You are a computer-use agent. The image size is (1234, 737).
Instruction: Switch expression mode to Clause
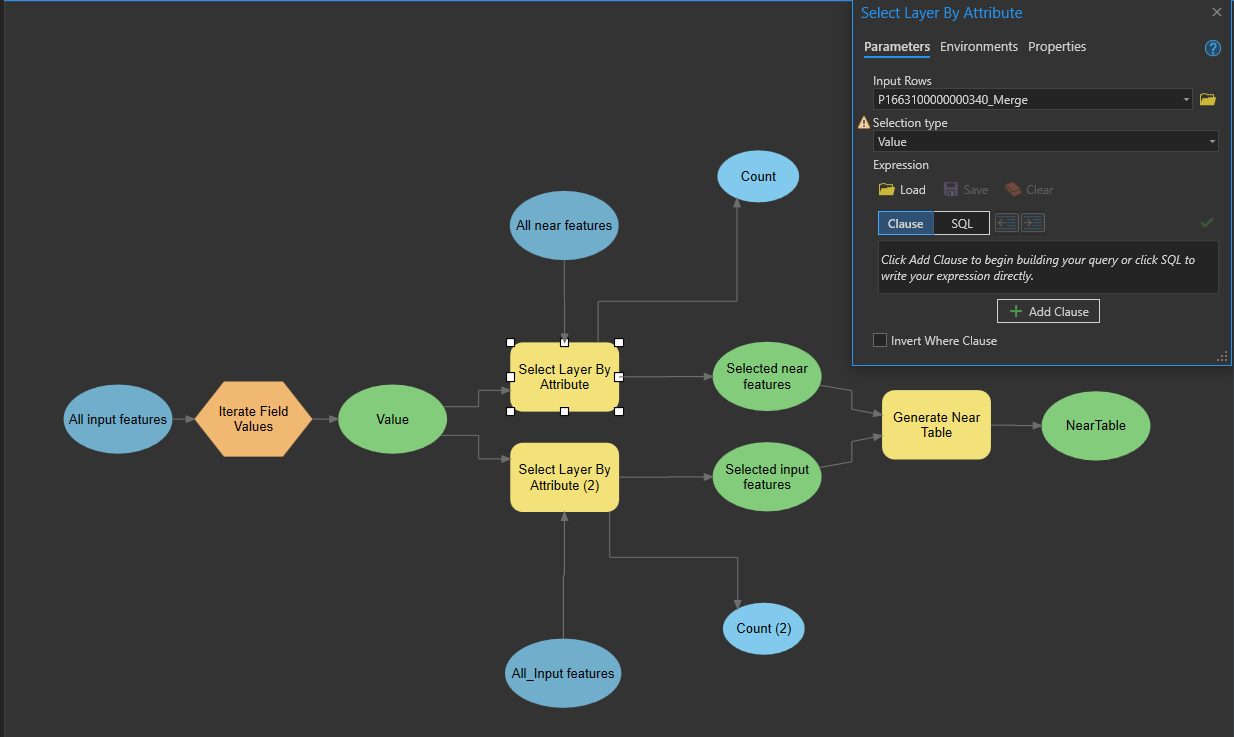pyautogui.click(x=906, y=223)
